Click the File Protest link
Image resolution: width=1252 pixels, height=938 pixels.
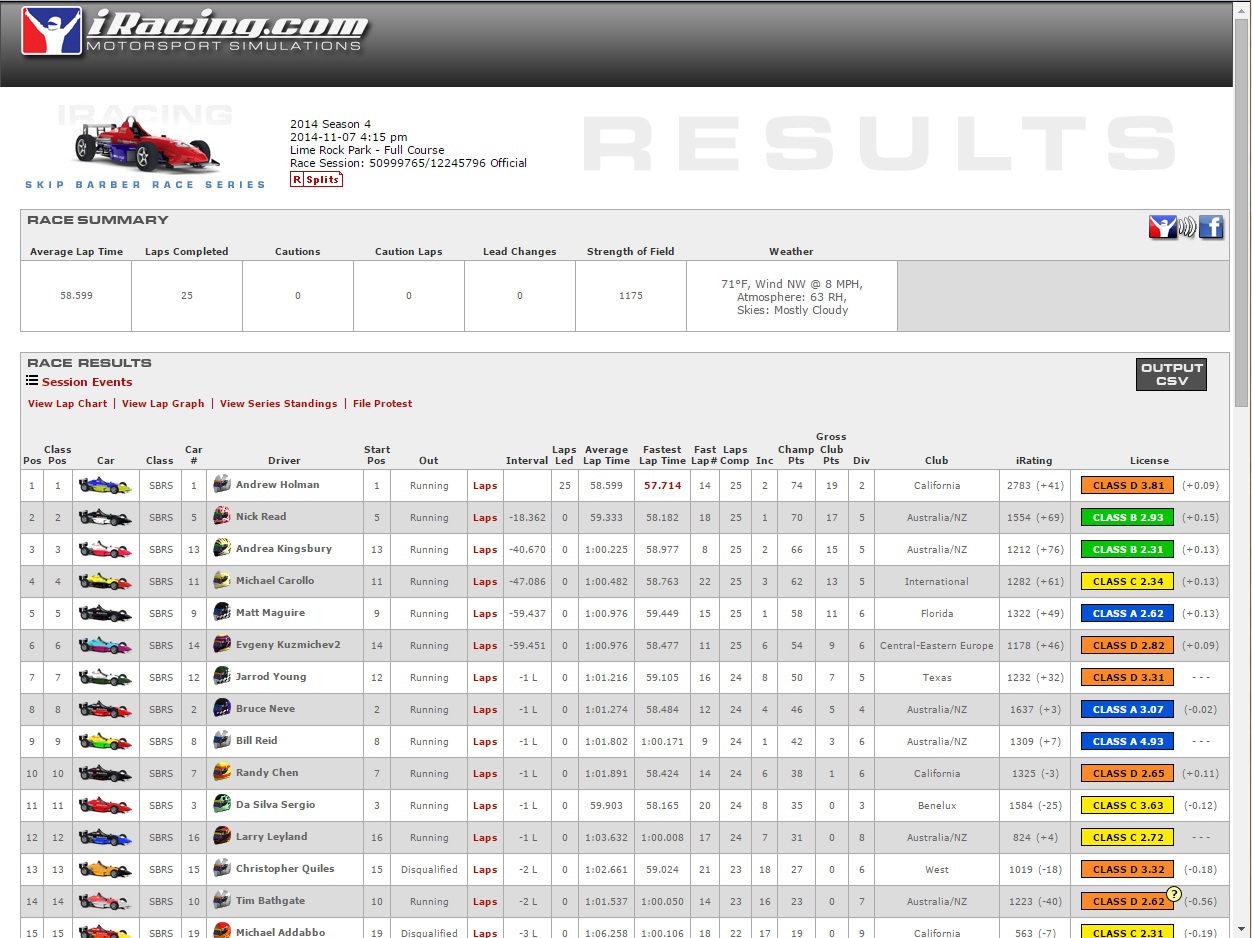coord(382,404)
